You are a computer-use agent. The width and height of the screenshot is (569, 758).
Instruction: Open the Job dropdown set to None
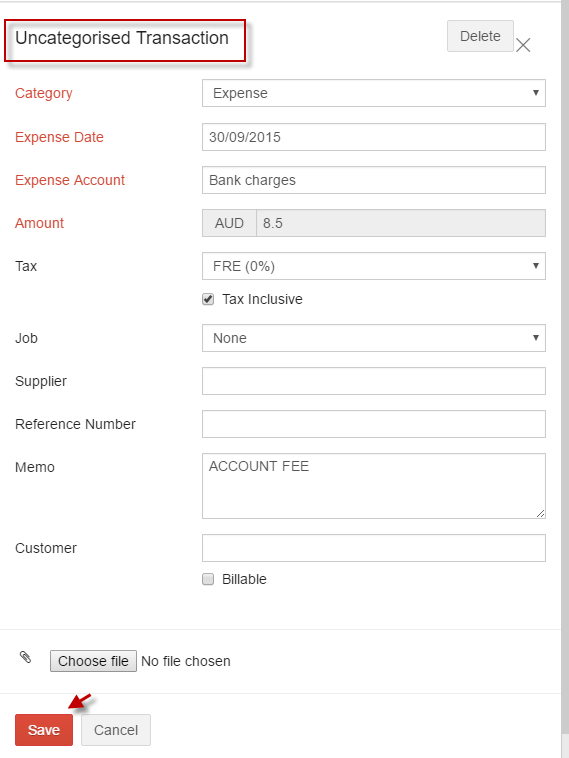[374, 338]
